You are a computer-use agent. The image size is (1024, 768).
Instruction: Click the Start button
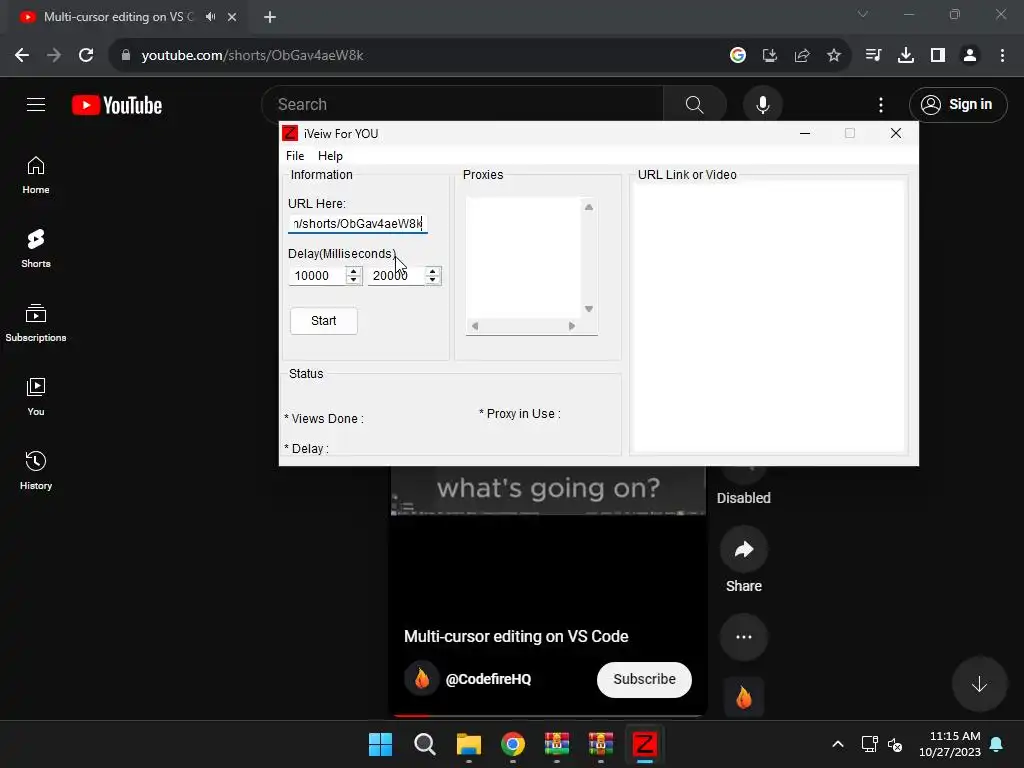pos(323,321)
